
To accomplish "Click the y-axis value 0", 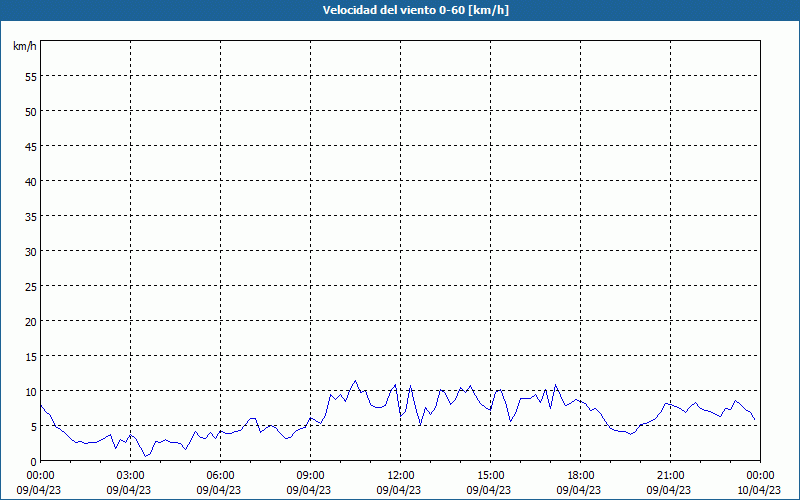I will [x=34, y=462].
